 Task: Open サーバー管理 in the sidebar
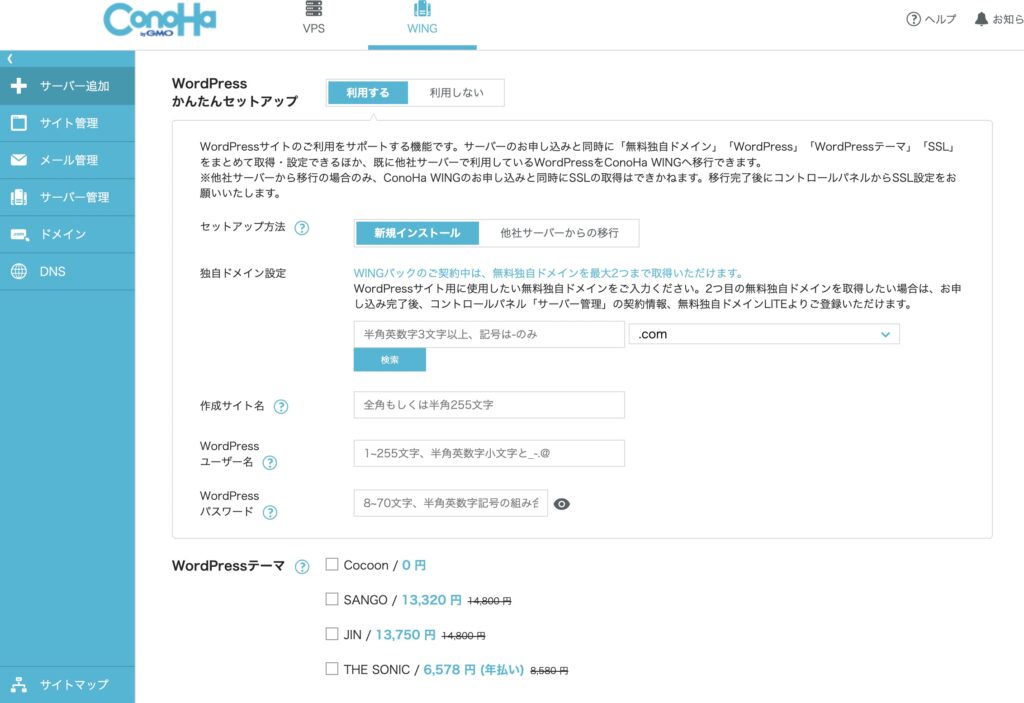[x=67, y=197]
